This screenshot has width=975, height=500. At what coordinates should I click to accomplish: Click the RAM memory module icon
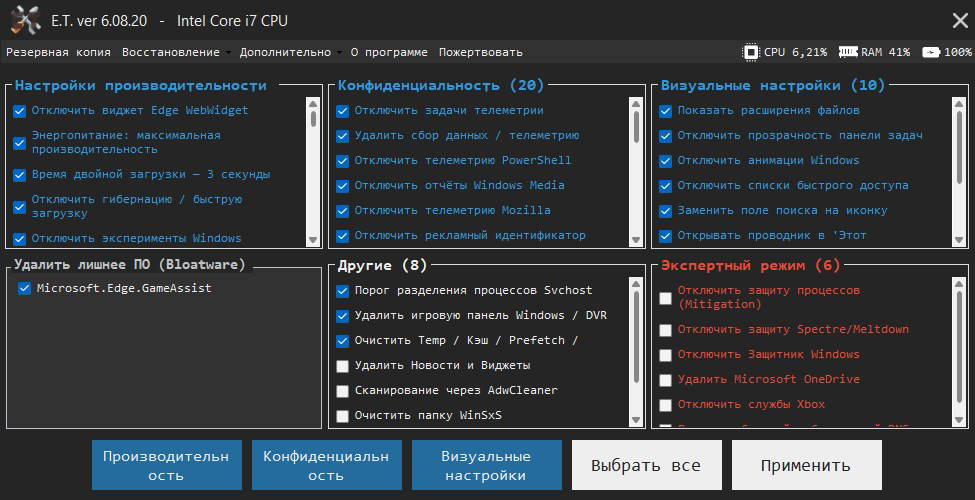tap(848, 52)
